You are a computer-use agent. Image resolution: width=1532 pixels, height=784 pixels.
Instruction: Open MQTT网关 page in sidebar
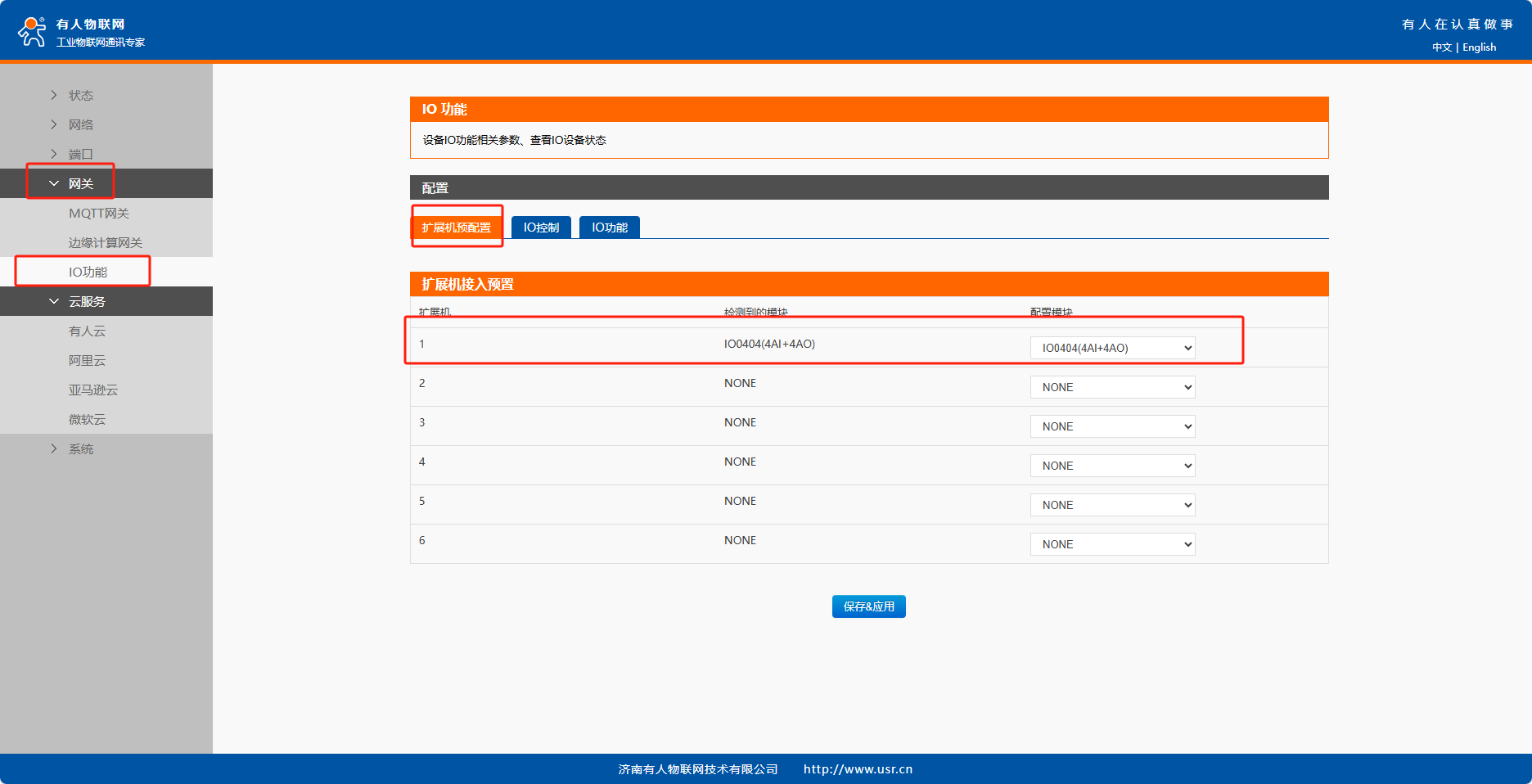(99, 213)
